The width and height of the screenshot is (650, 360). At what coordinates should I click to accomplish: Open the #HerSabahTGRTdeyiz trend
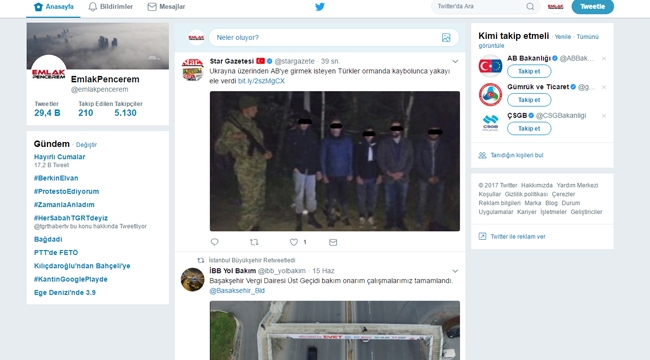(71, 218)
